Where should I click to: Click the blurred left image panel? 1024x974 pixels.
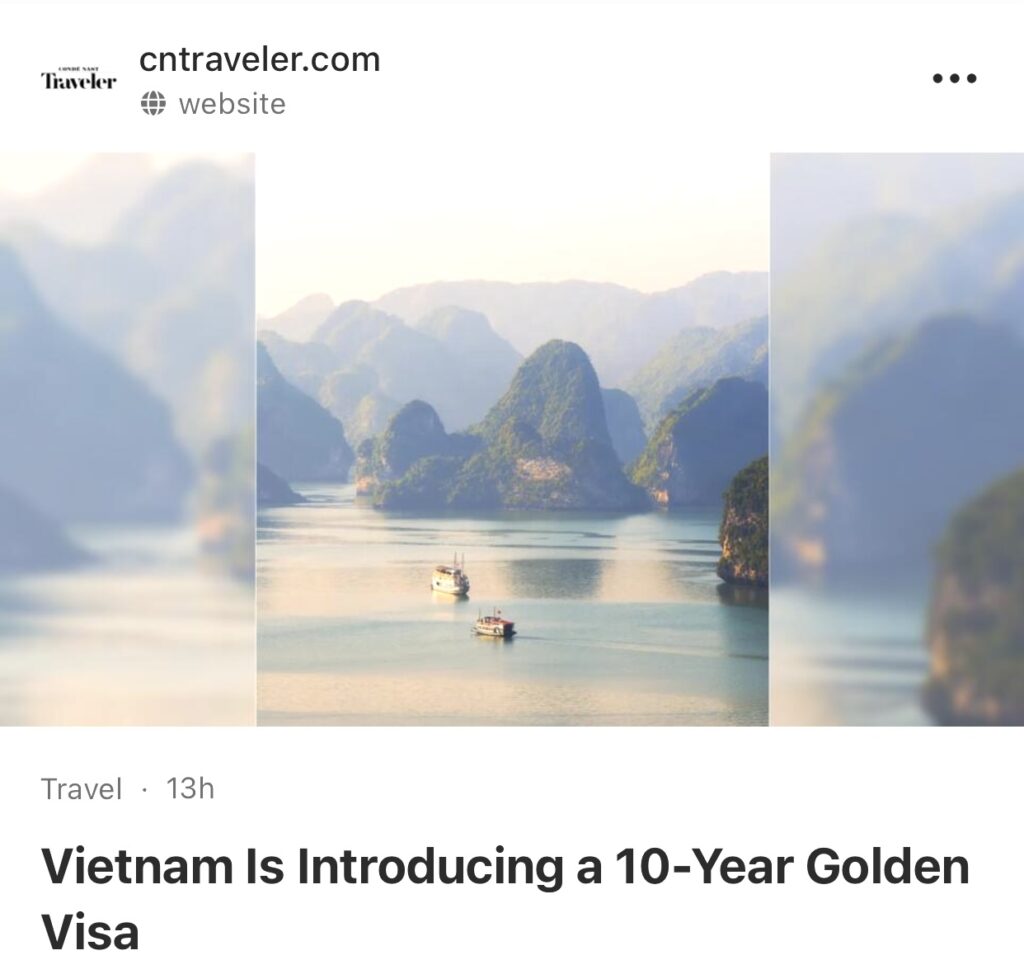pyautogui.click(x=128, y=439)
